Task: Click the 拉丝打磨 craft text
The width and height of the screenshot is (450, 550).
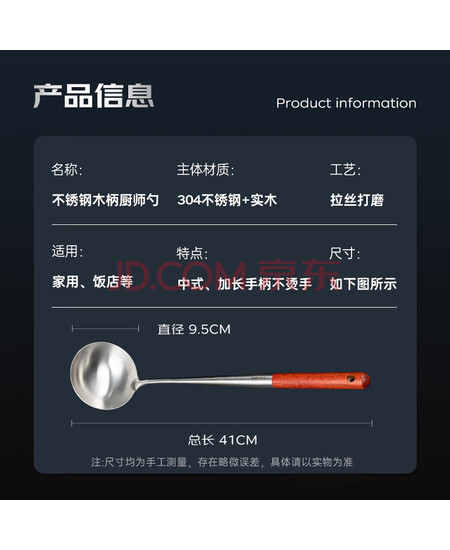Action: click(357, 200)
